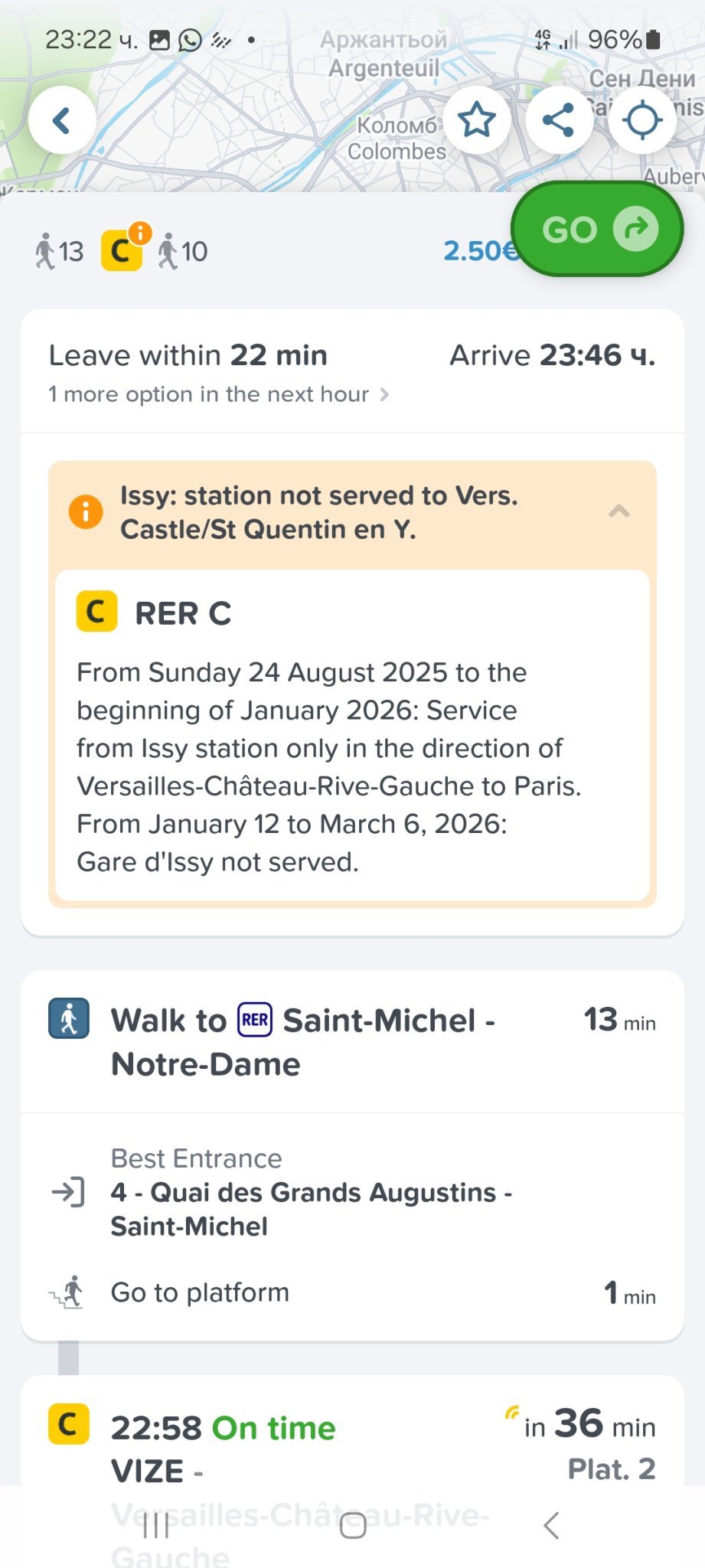Tap the blue walking step icon

pos(69,1019)
